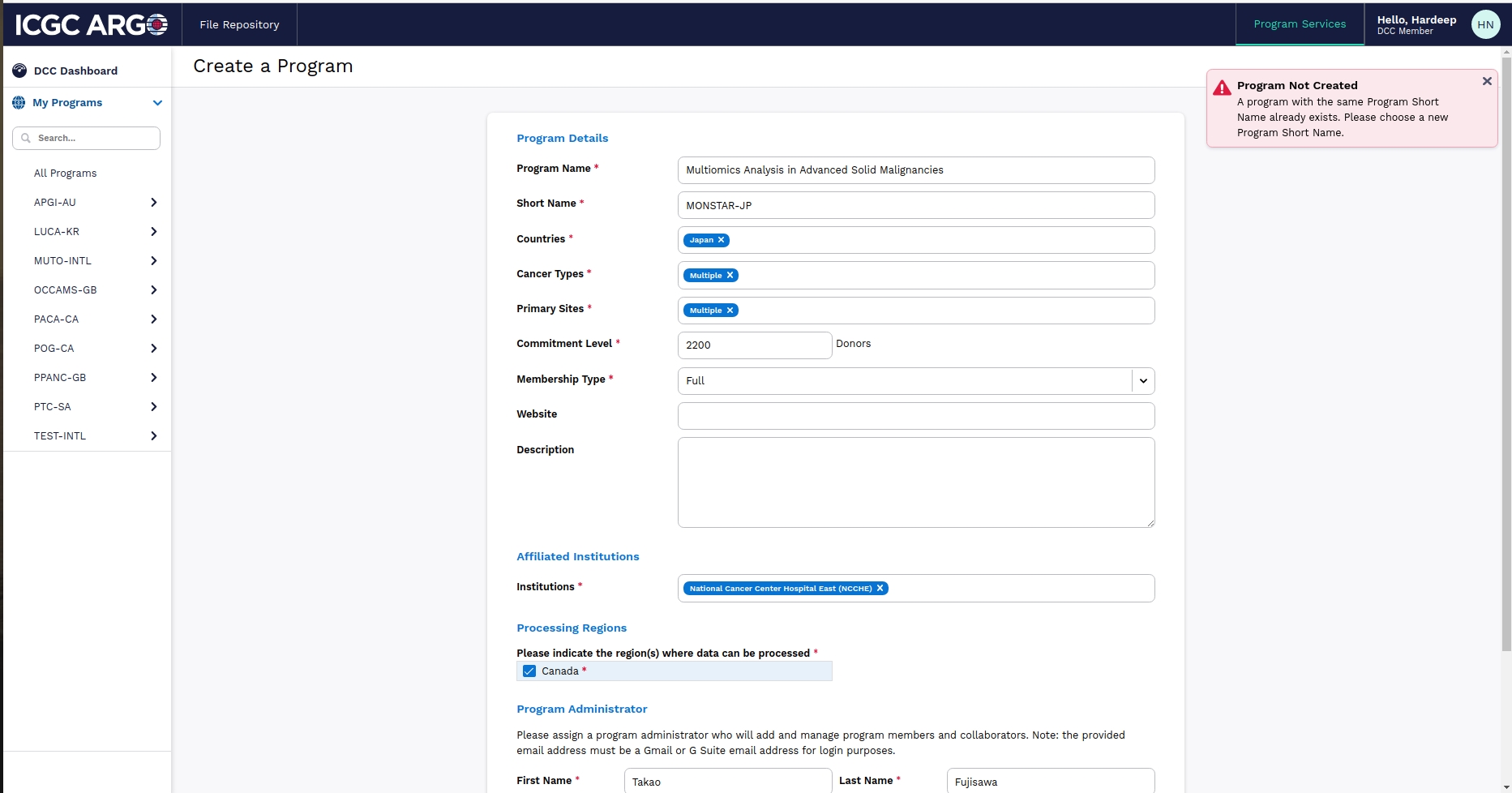The image size is (1512, 793).
Task: Expand the APGI-AU program entry
Action: point(153,202)
